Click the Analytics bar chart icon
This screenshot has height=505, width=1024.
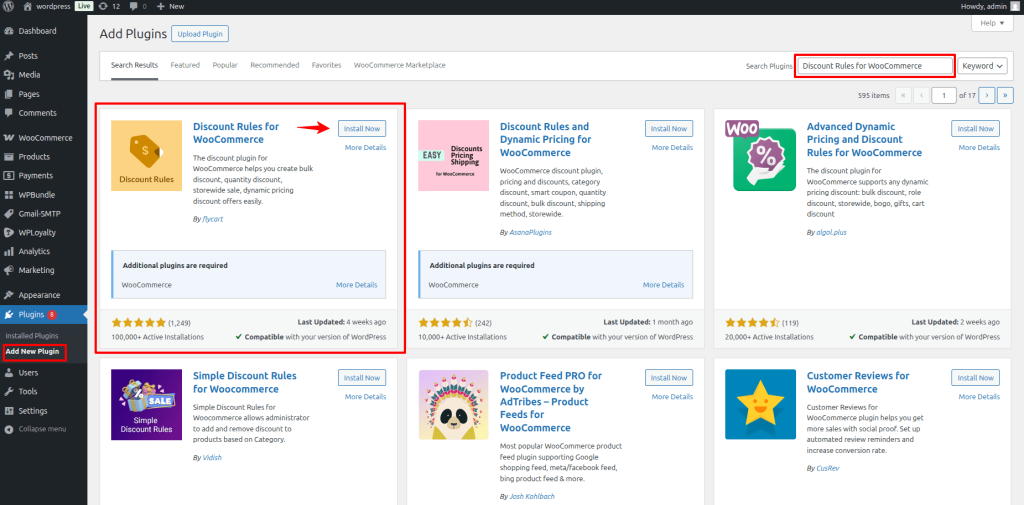[x=9, y=252]
